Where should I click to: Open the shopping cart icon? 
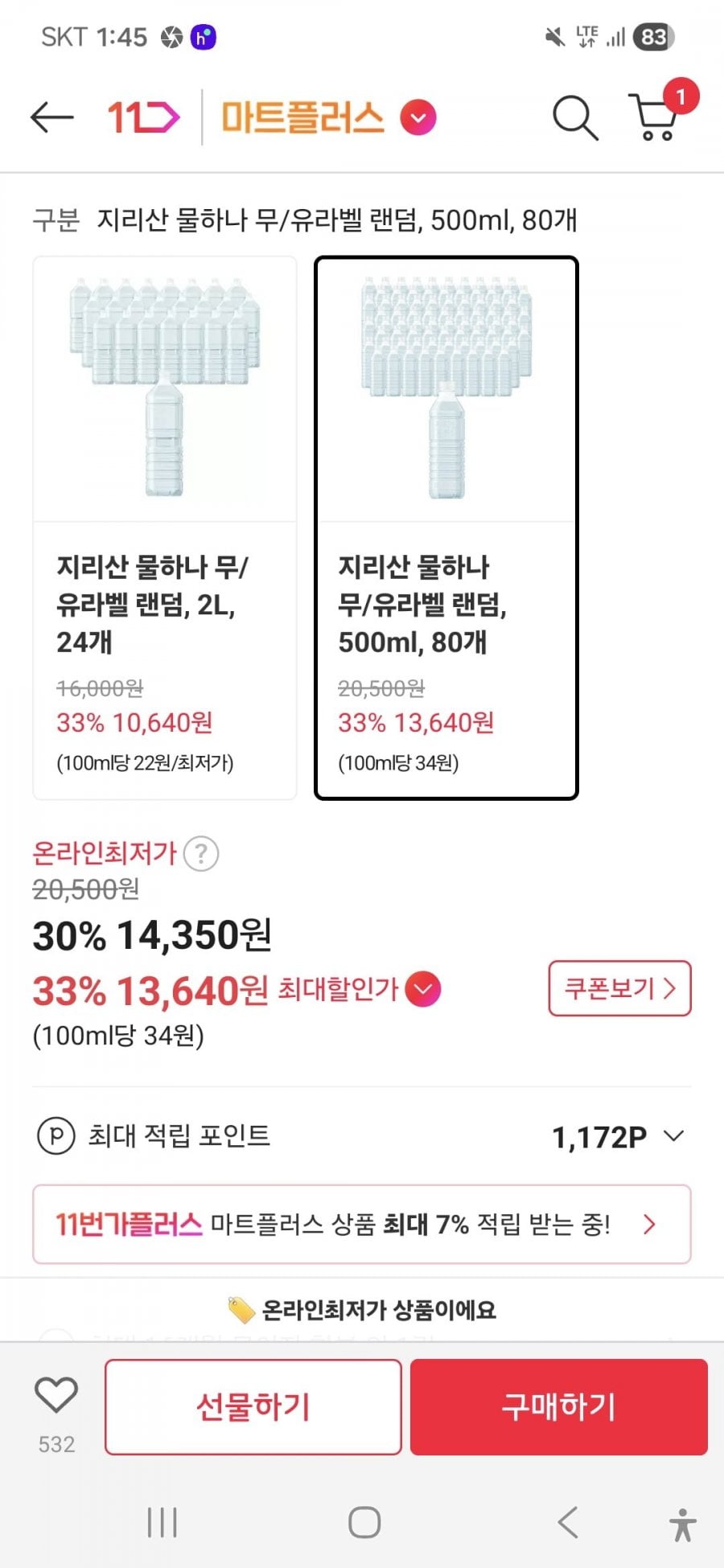pyautogui.click(x=656, y=118)
